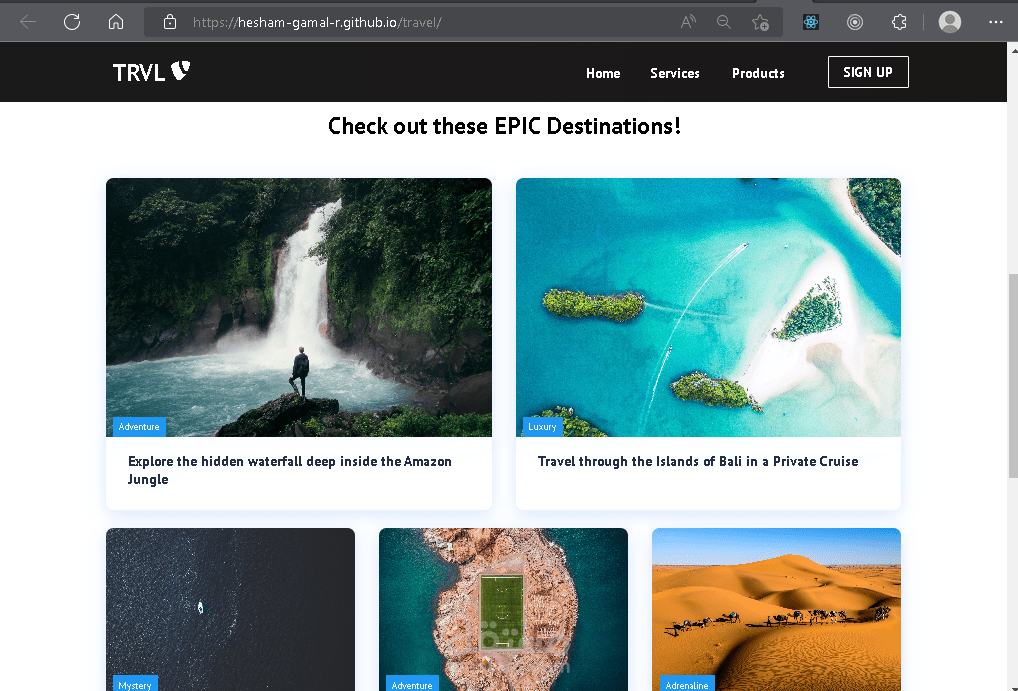This screenshot has height=691, width=1018.
Task: View site security lock information
Action: (169, 22)
